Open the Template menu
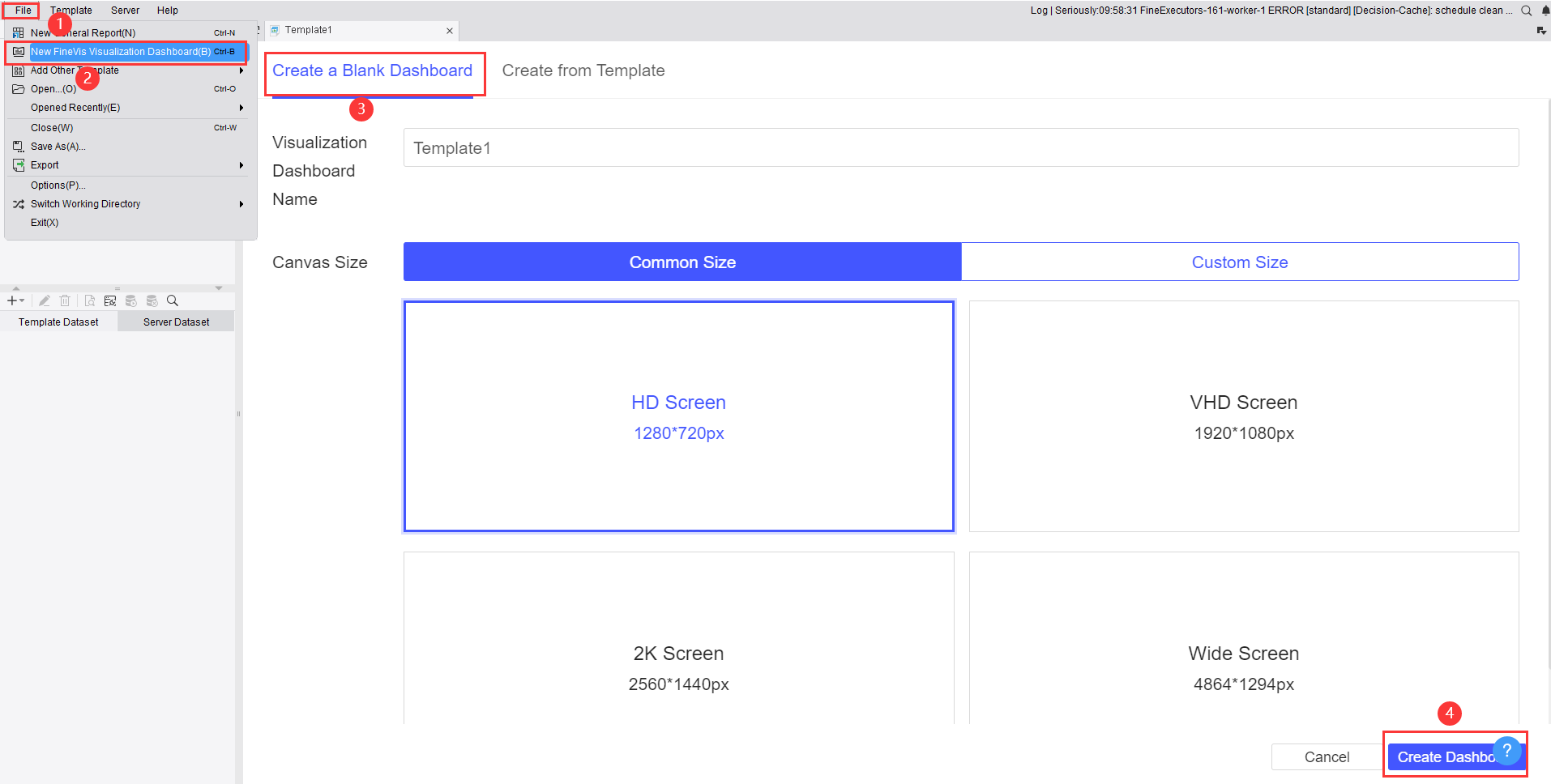Screen dimensions: 1551x784 [70, 10]
